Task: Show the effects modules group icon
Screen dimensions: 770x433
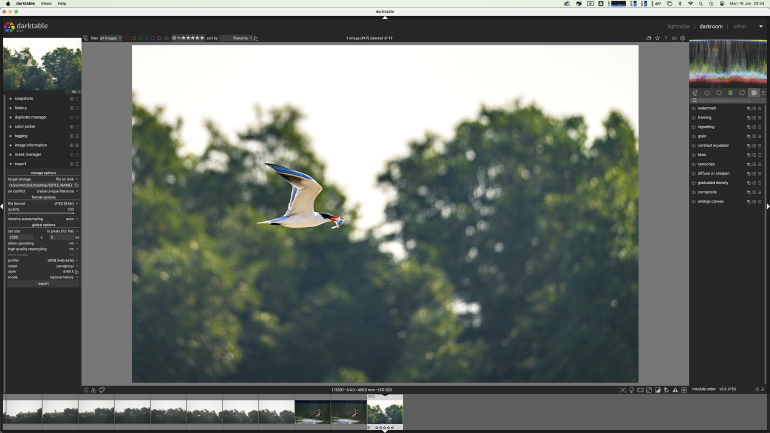Action: [754, 93]
